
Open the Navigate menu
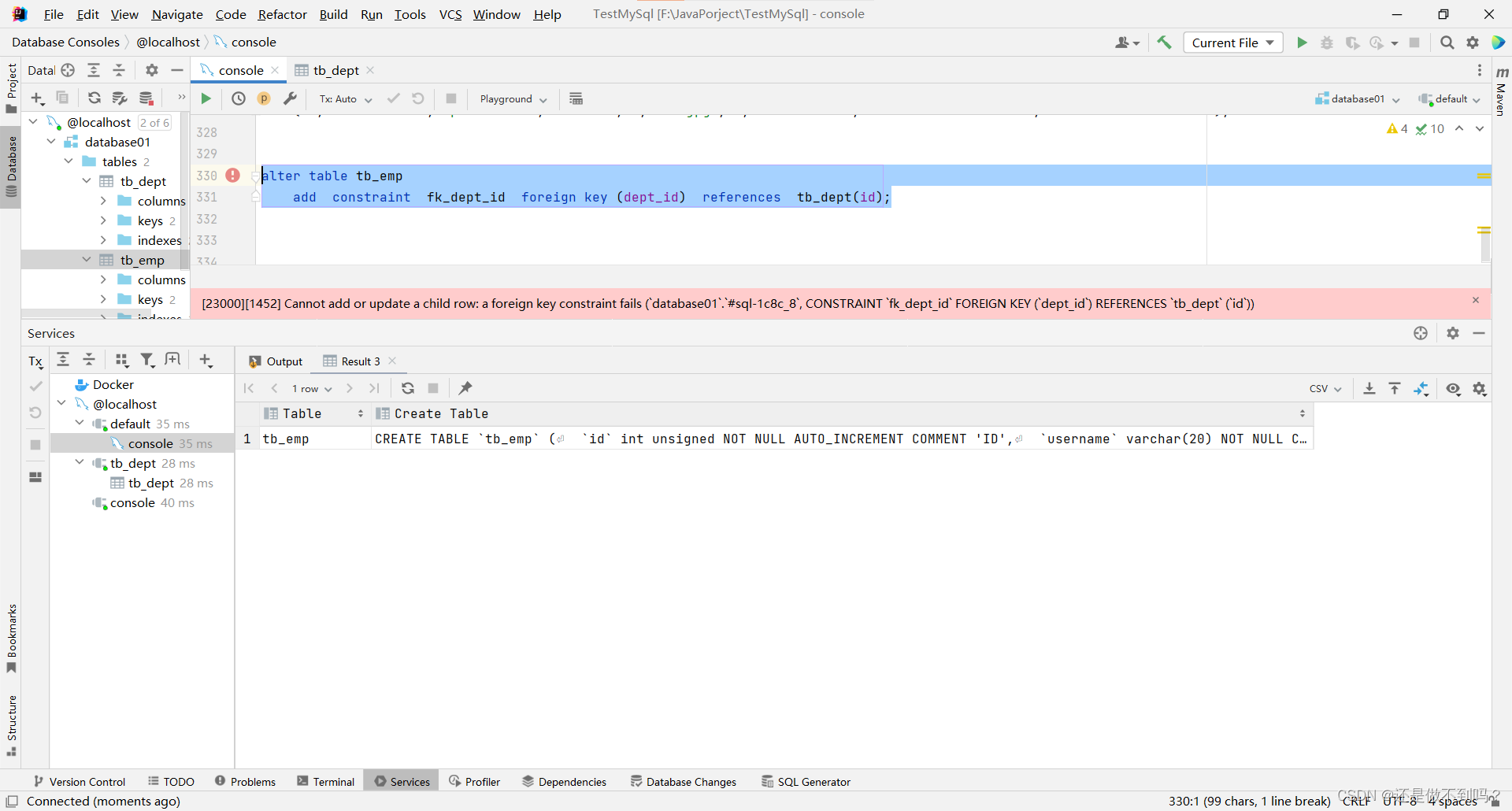(x=177, y=14)
